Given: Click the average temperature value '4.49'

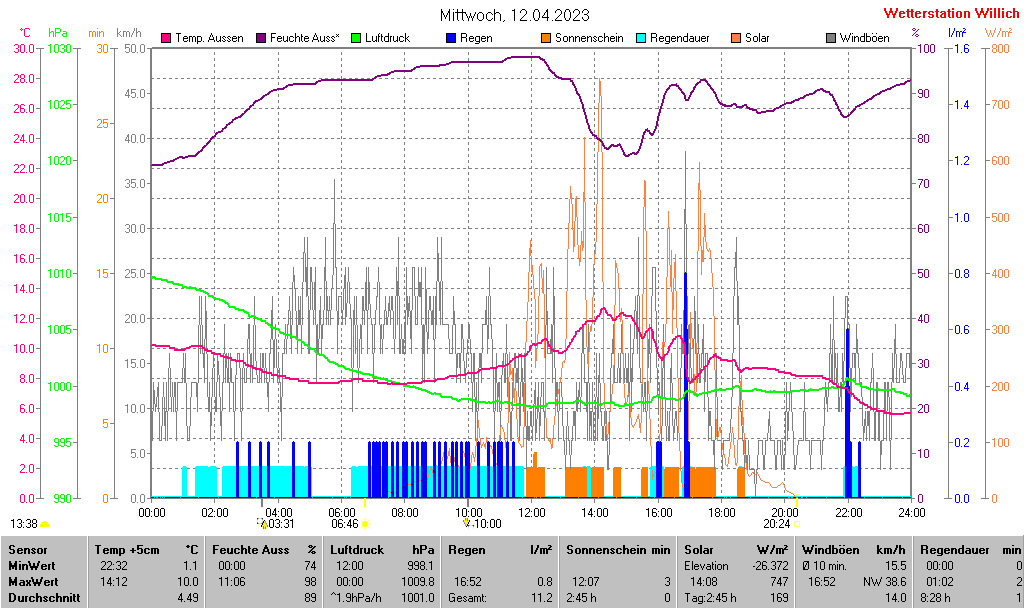Looking at the screenshot, I should point(187,597).
